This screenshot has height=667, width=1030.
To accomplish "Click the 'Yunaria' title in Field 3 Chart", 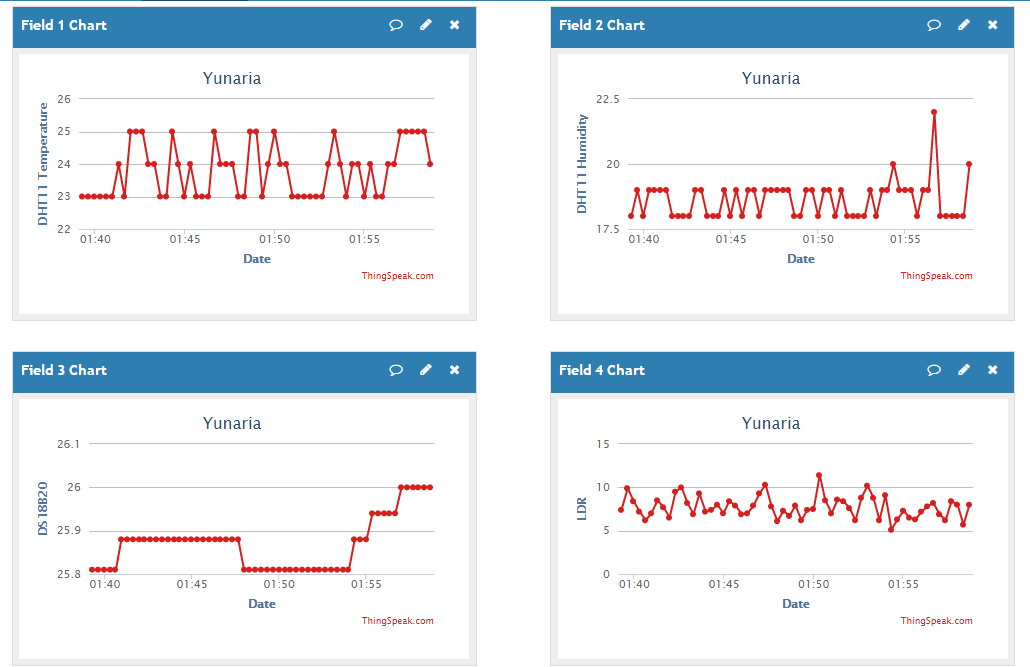I will coord(232,423).
